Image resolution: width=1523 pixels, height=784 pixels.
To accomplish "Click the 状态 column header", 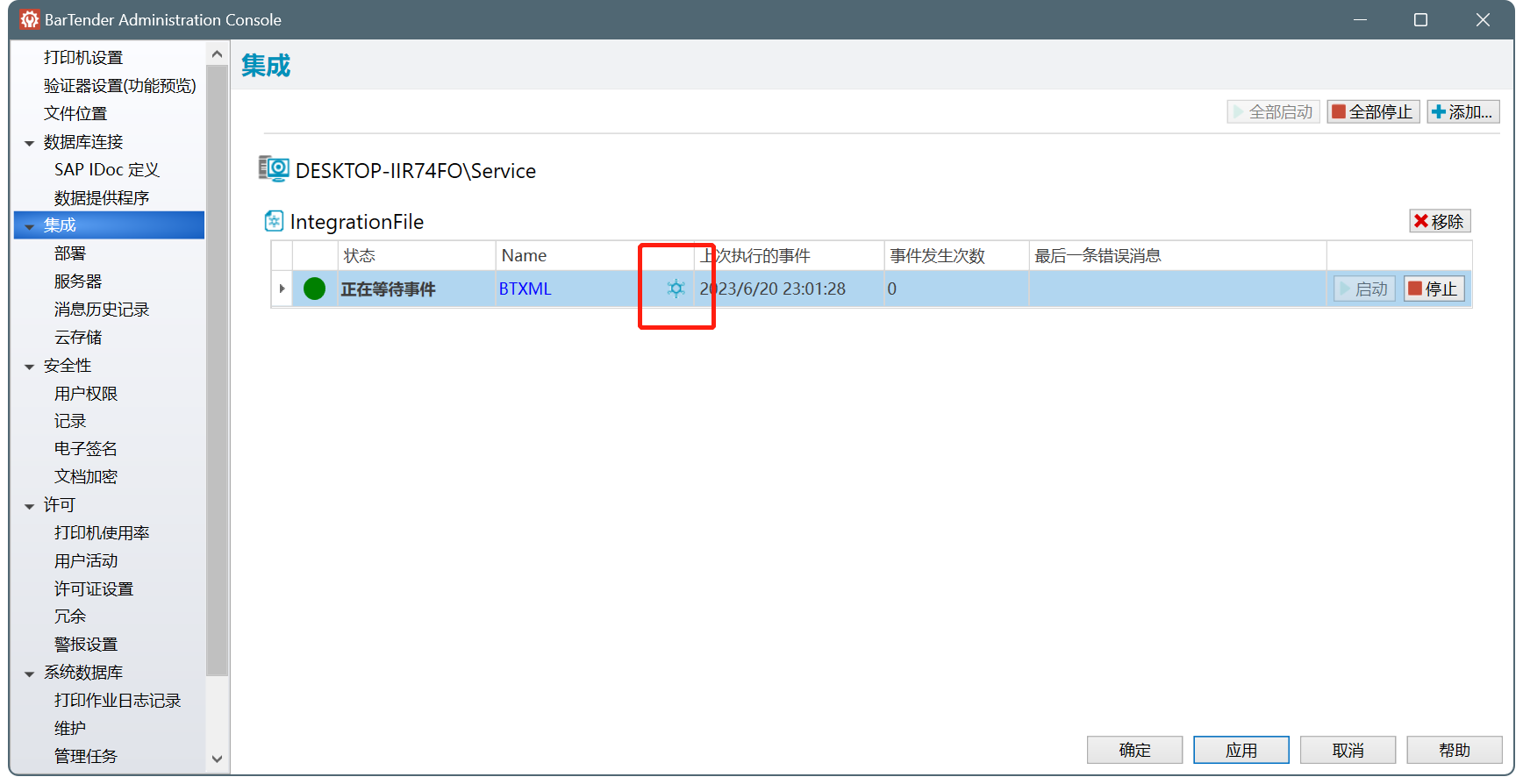I will pos(417,255).
